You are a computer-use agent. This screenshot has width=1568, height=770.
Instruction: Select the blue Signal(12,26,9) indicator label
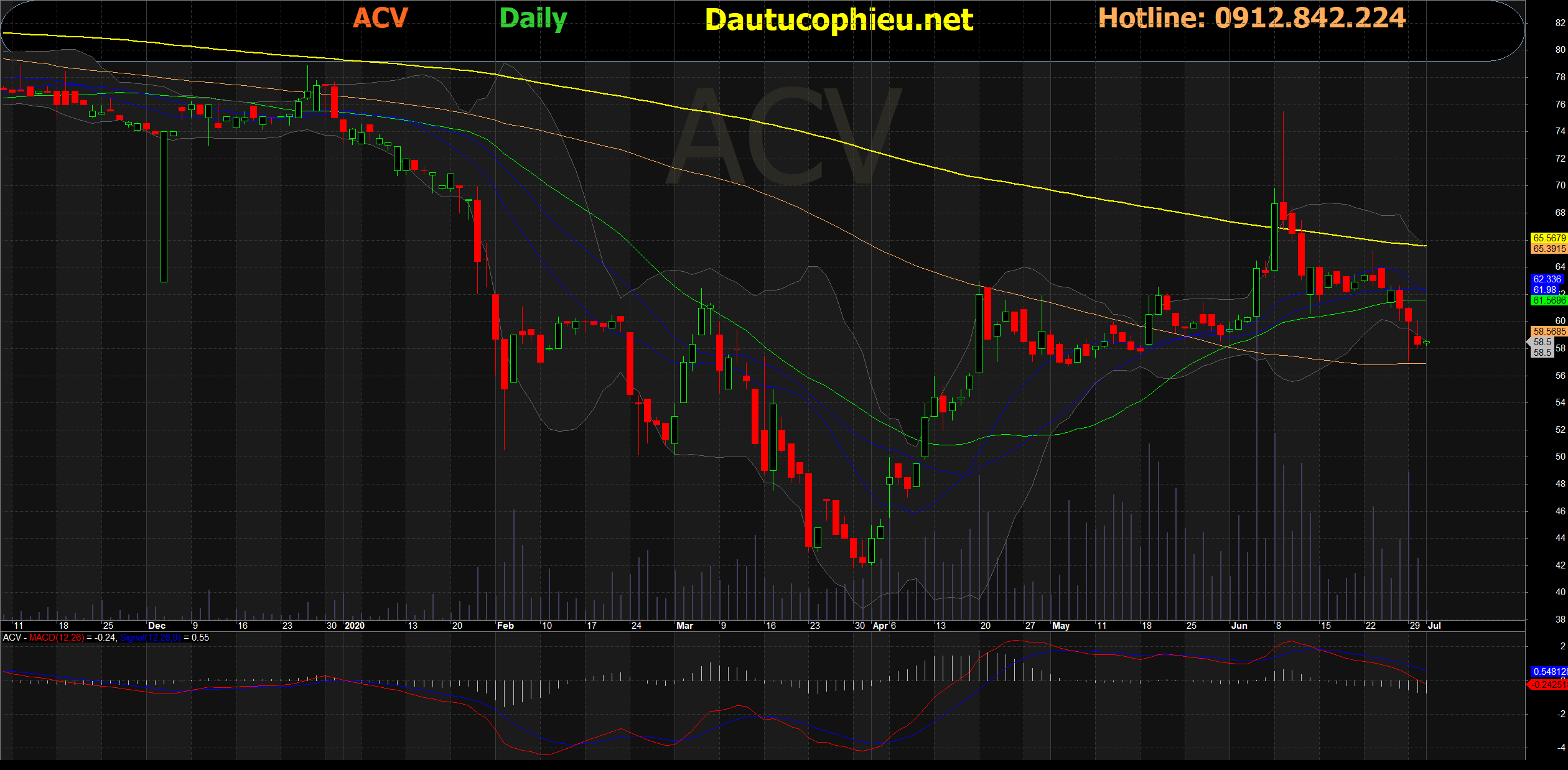click(x=150, y=638)
